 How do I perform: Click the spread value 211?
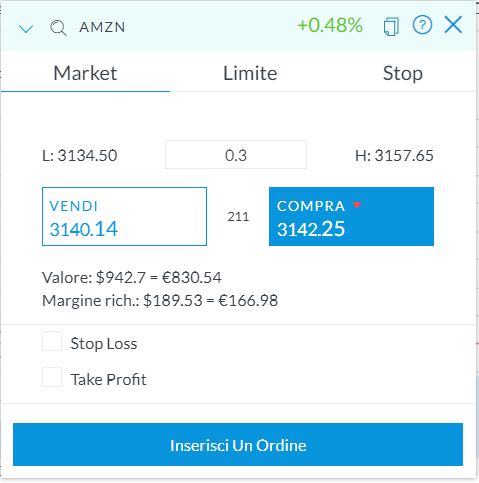(x=238, y=217)
